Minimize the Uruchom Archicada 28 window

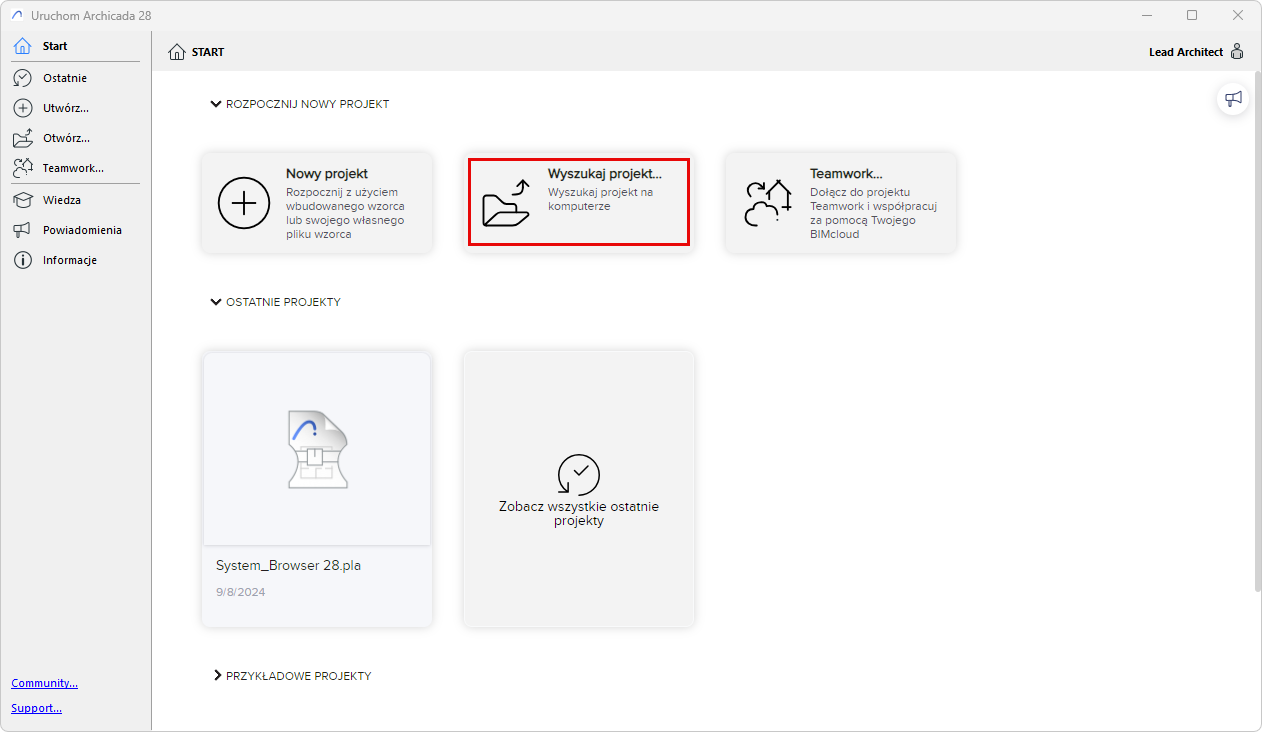tap(1146, 15)
